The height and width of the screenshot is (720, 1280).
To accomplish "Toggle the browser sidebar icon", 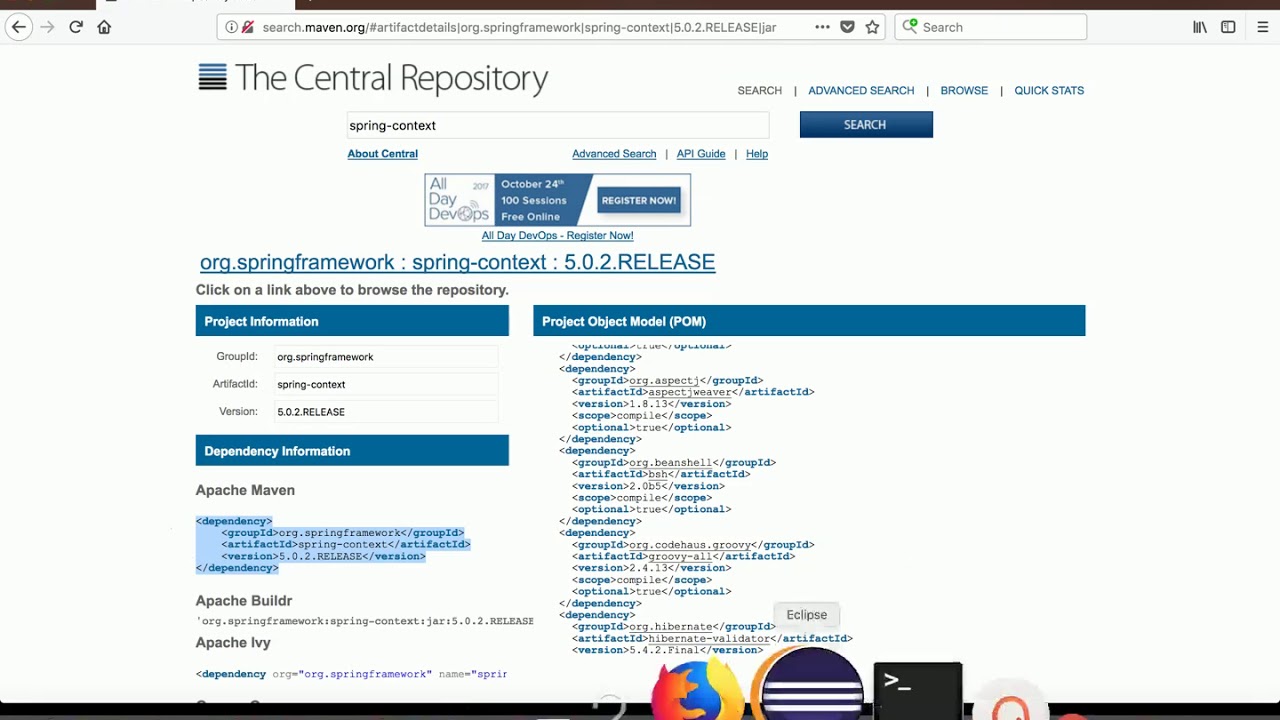I will [1228, 27].
